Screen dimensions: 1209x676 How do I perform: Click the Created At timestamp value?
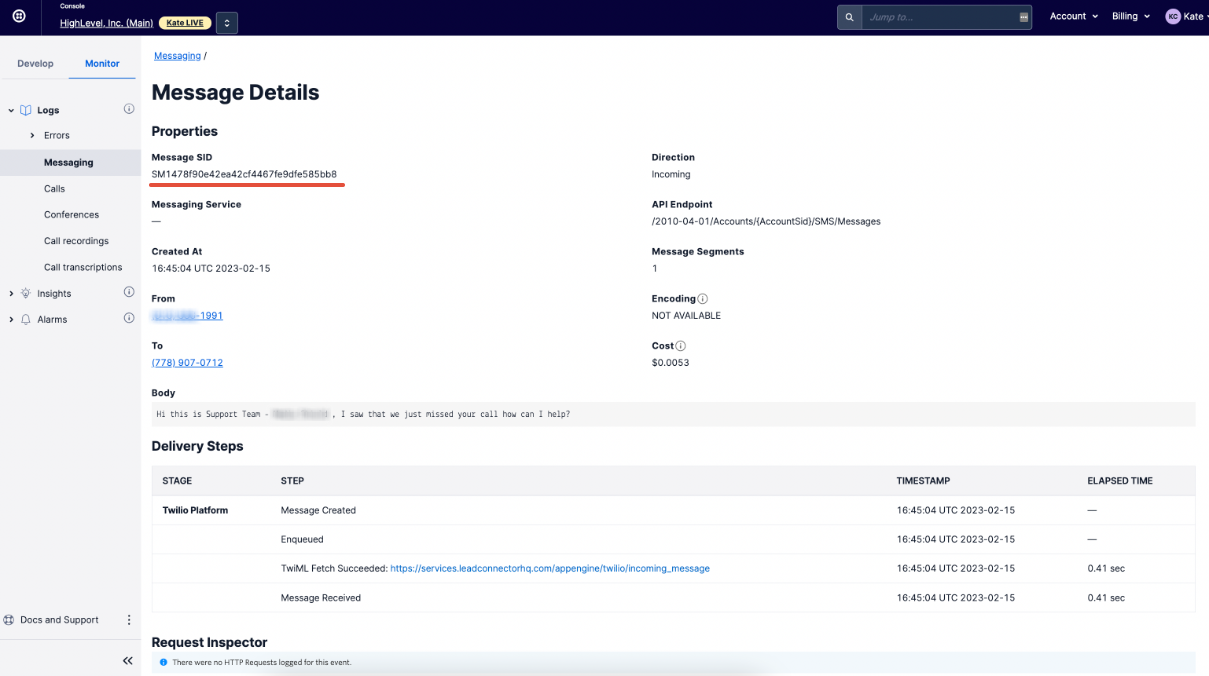click(x=211, y=268)
